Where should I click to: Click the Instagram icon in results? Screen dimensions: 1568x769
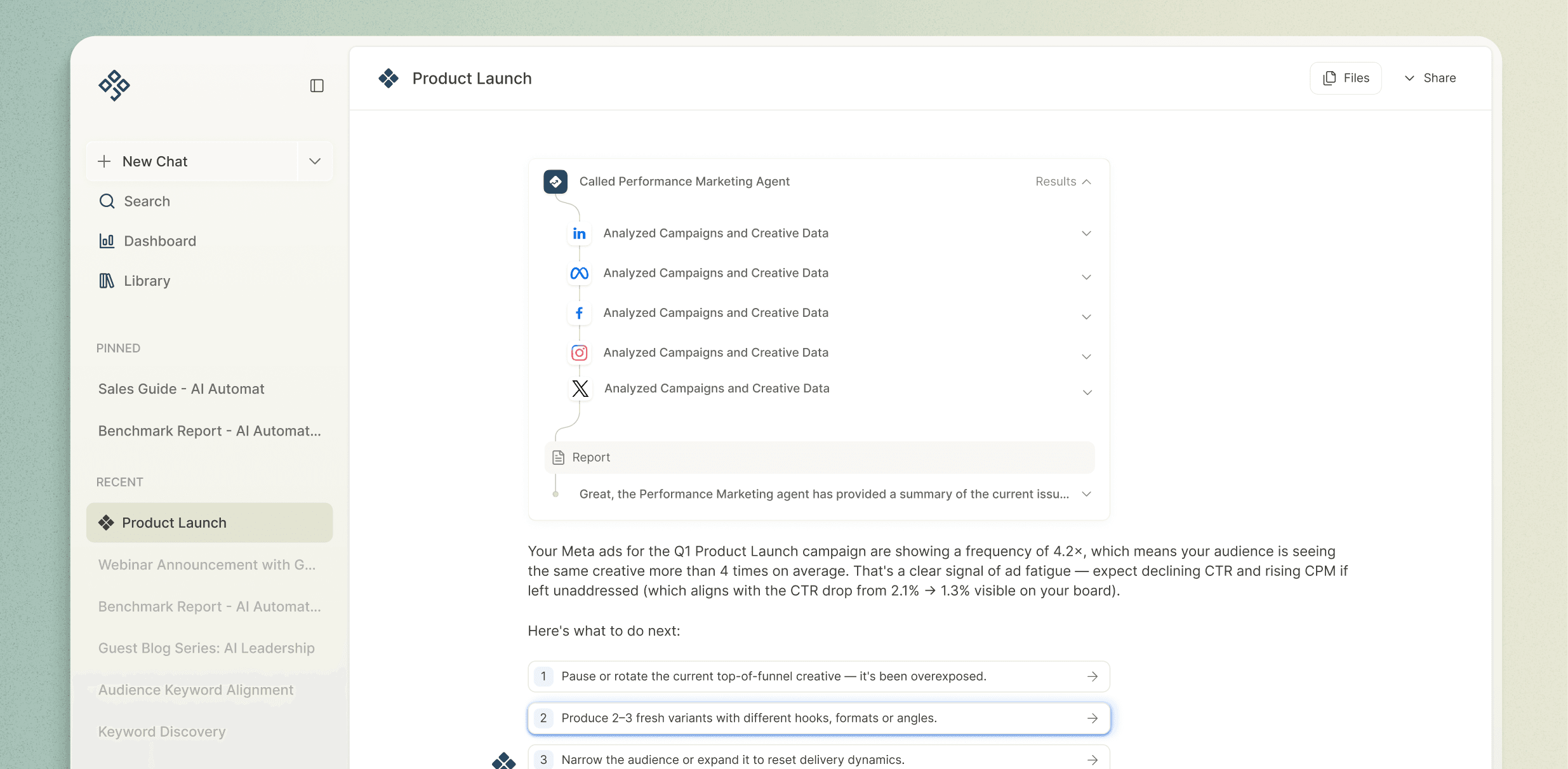click(579, 352)
